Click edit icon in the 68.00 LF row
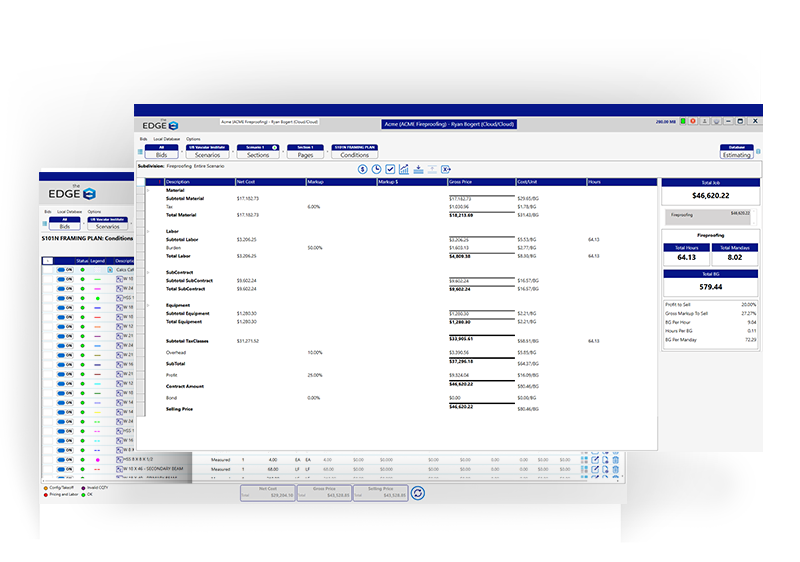The height and width of the screenshot is (562, 800). coord(595,469)
